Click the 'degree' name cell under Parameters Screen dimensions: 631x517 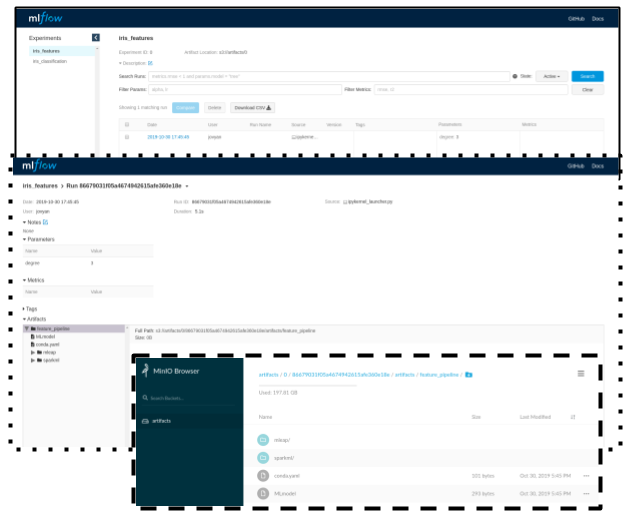pos(32,263)
